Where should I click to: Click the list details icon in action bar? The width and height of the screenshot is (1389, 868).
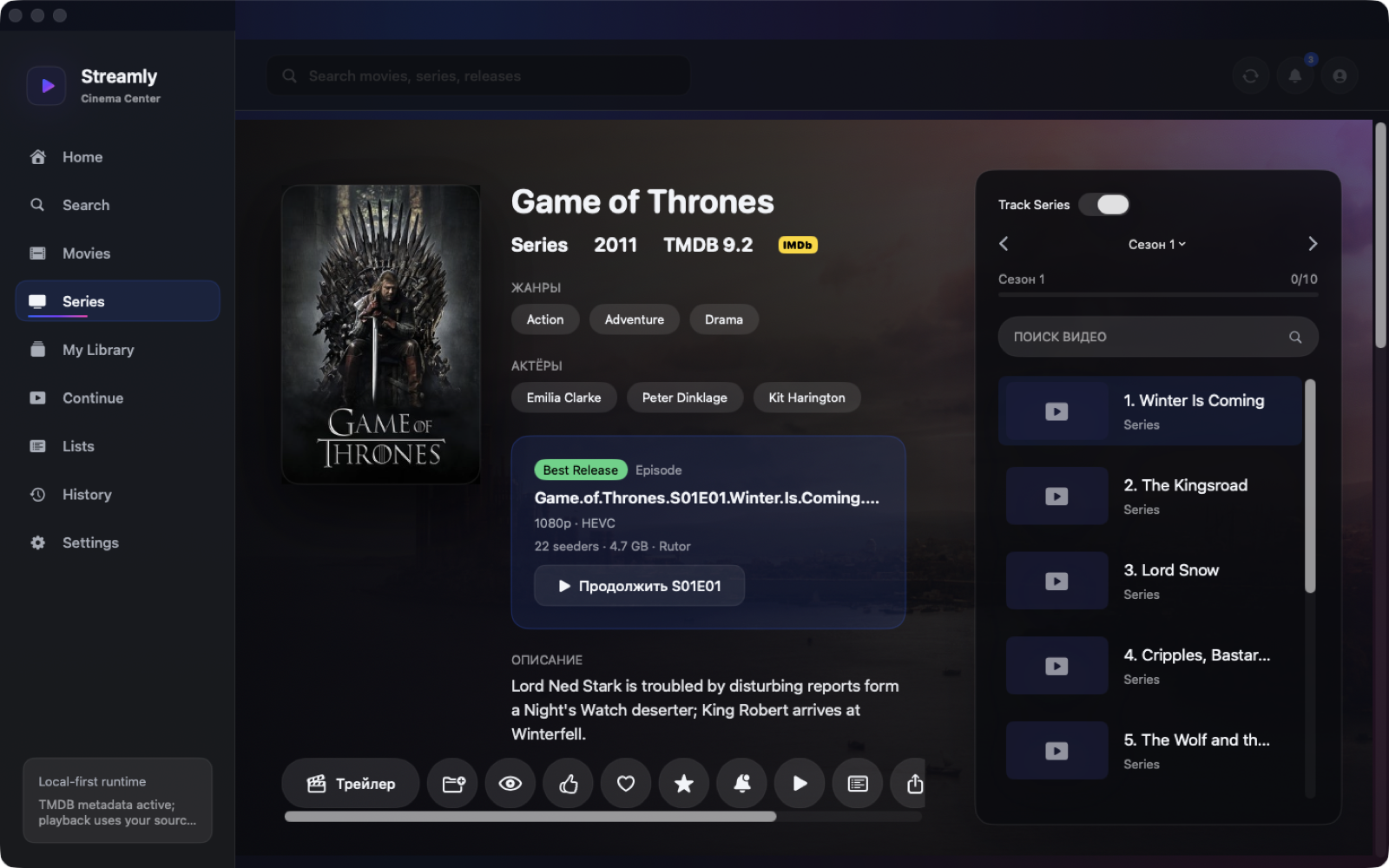pos(858,784)
